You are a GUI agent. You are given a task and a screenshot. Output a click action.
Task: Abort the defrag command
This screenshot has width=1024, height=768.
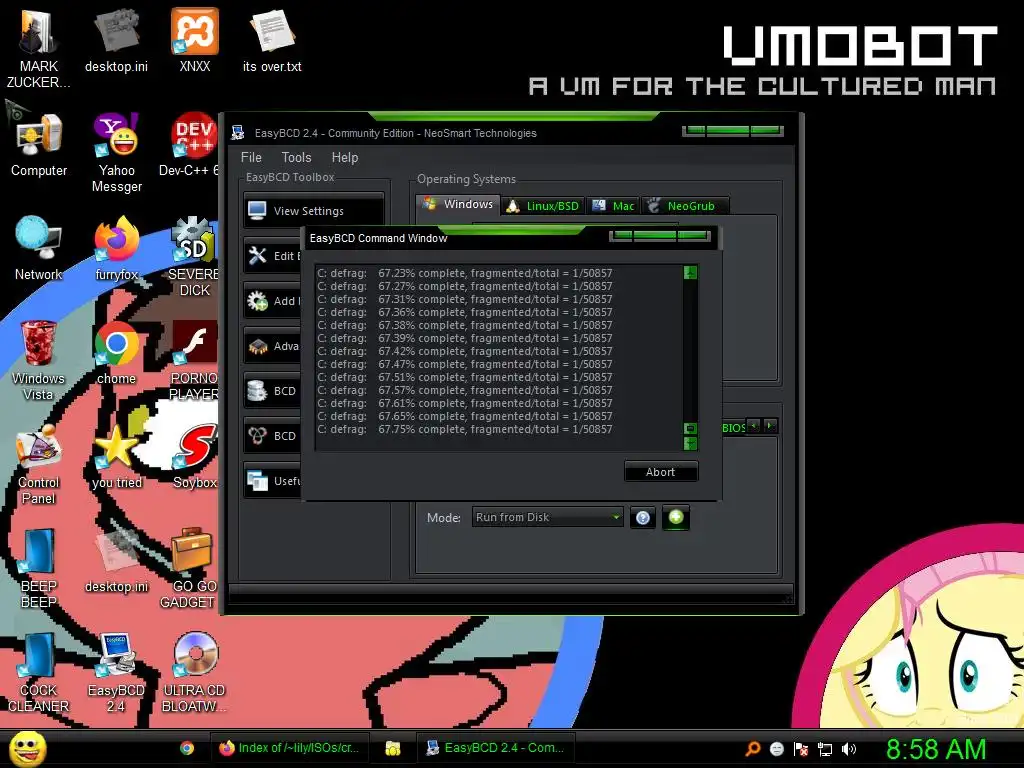point(661,472)
